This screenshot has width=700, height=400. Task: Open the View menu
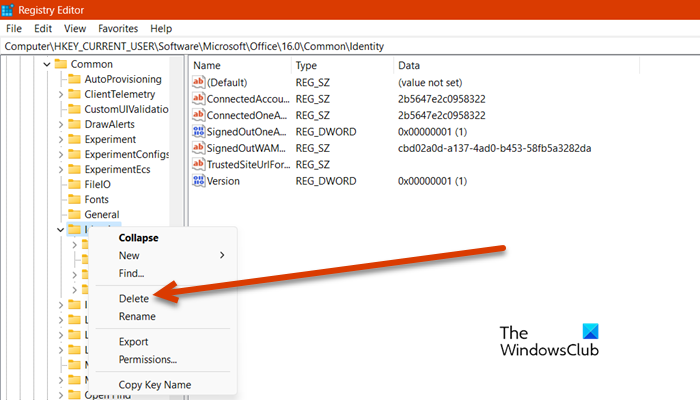pos(75,29)
